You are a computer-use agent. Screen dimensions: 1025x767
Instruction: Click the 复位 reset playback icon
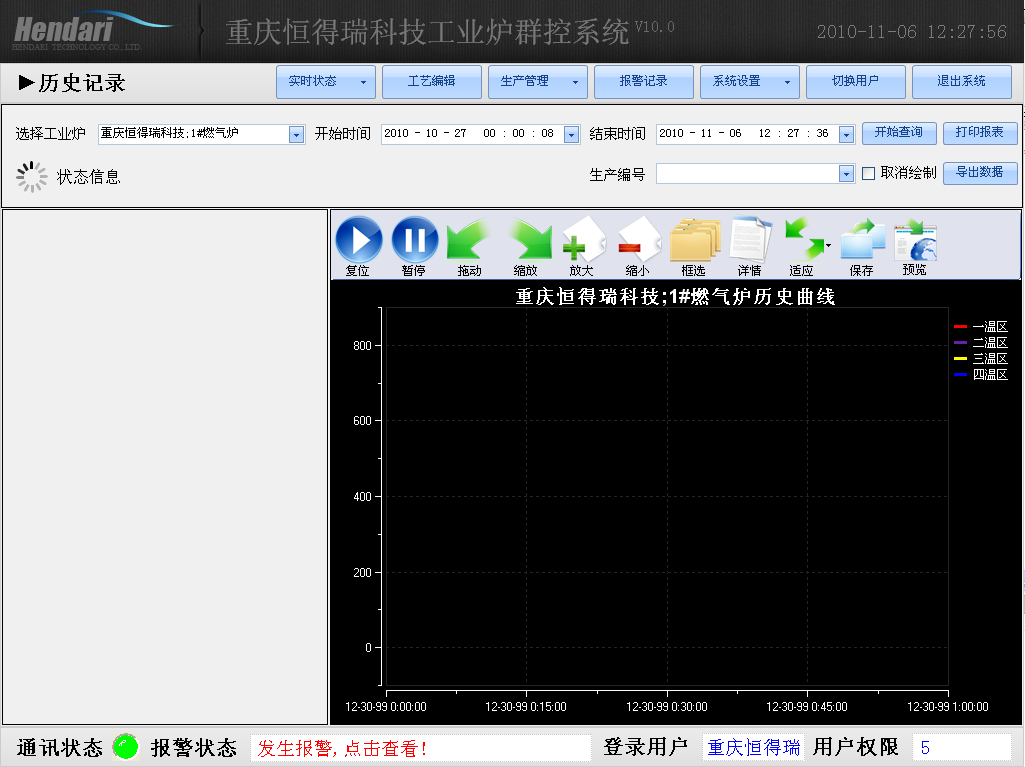tap(359, 240)
